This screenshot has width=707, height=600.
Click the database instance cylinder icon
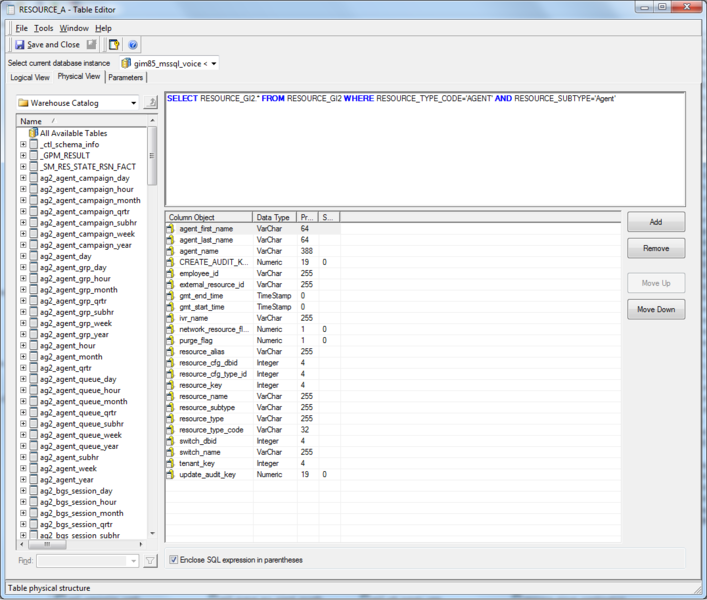[126, 64]
